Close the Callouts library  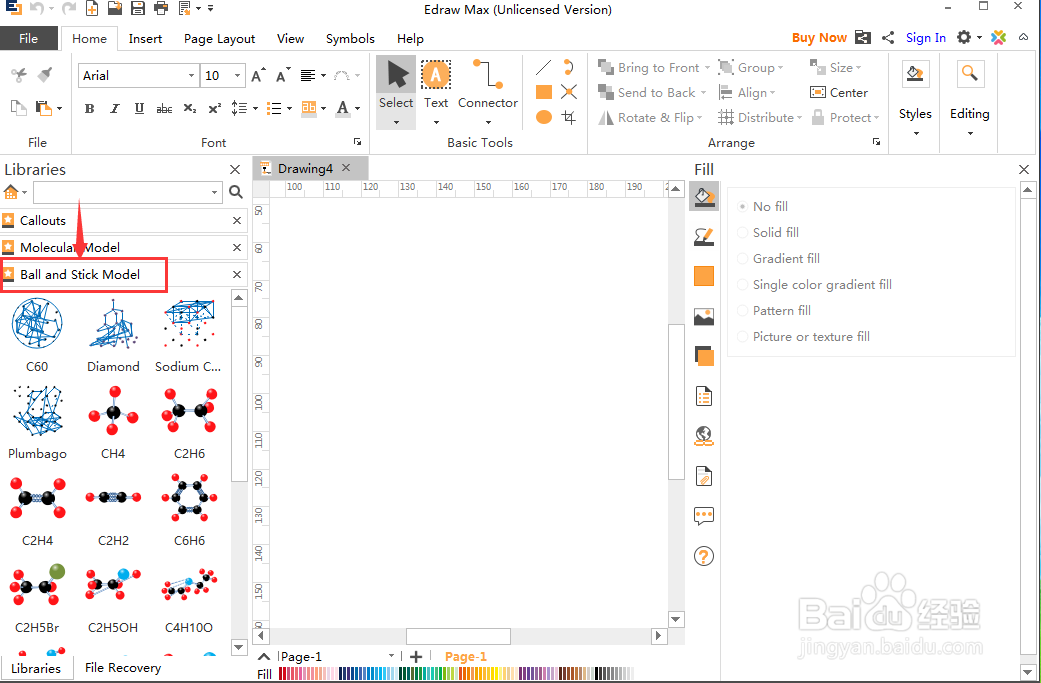(237, 220)
